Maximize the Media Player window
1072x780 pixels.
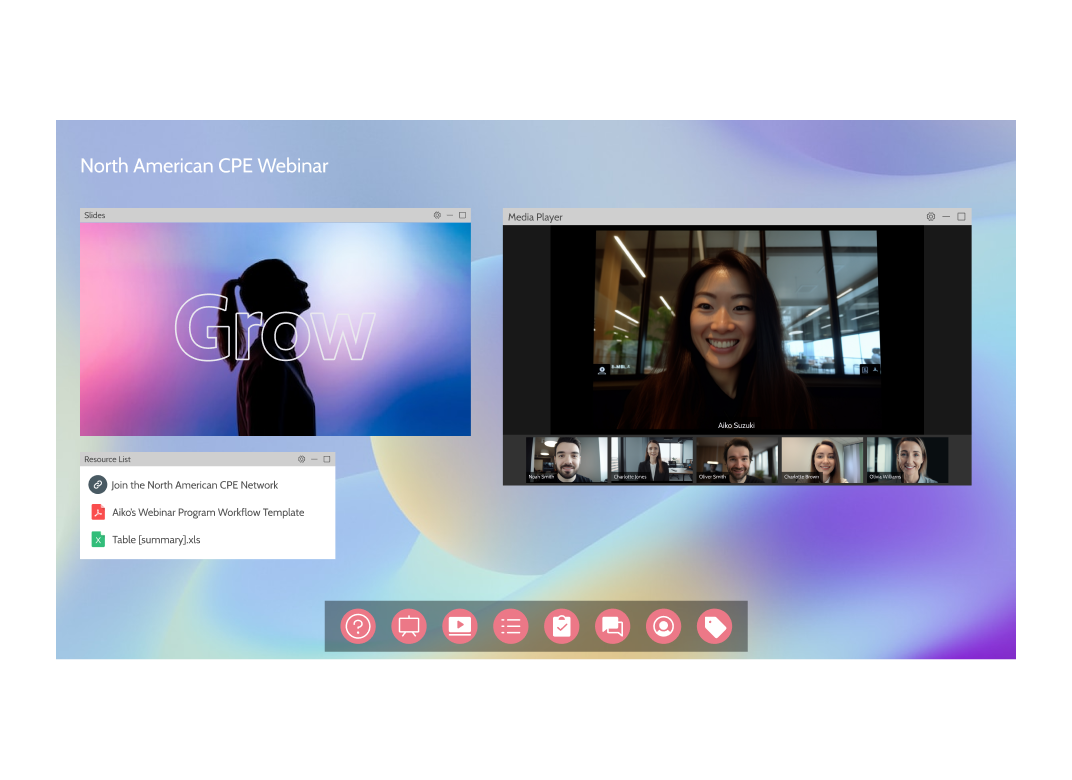coord(961,217)
